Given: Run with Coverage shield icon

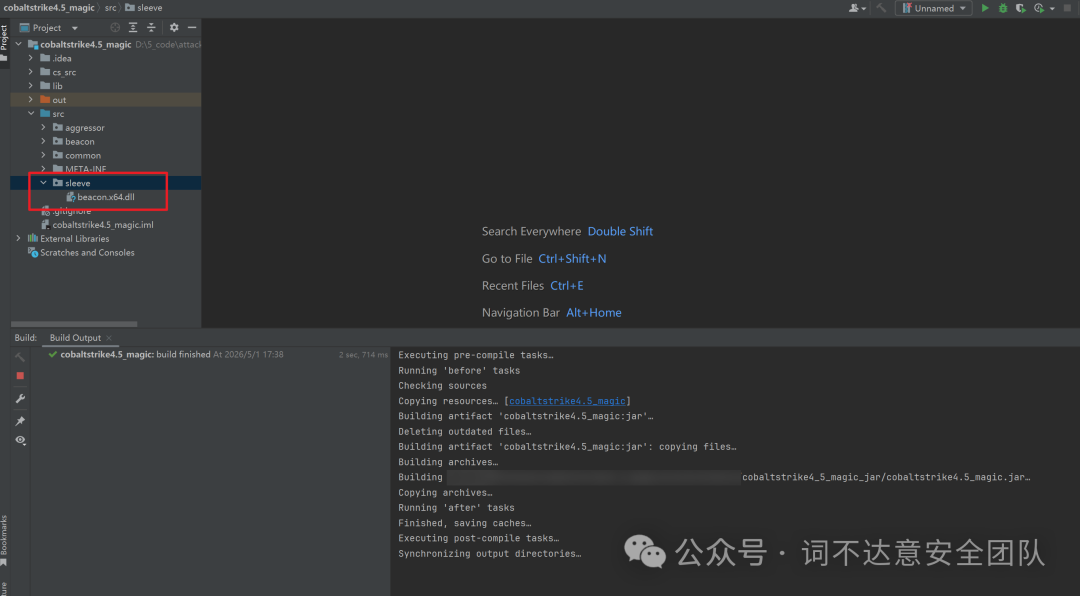Looking at the screenshot, I should tap(1021, 8).
